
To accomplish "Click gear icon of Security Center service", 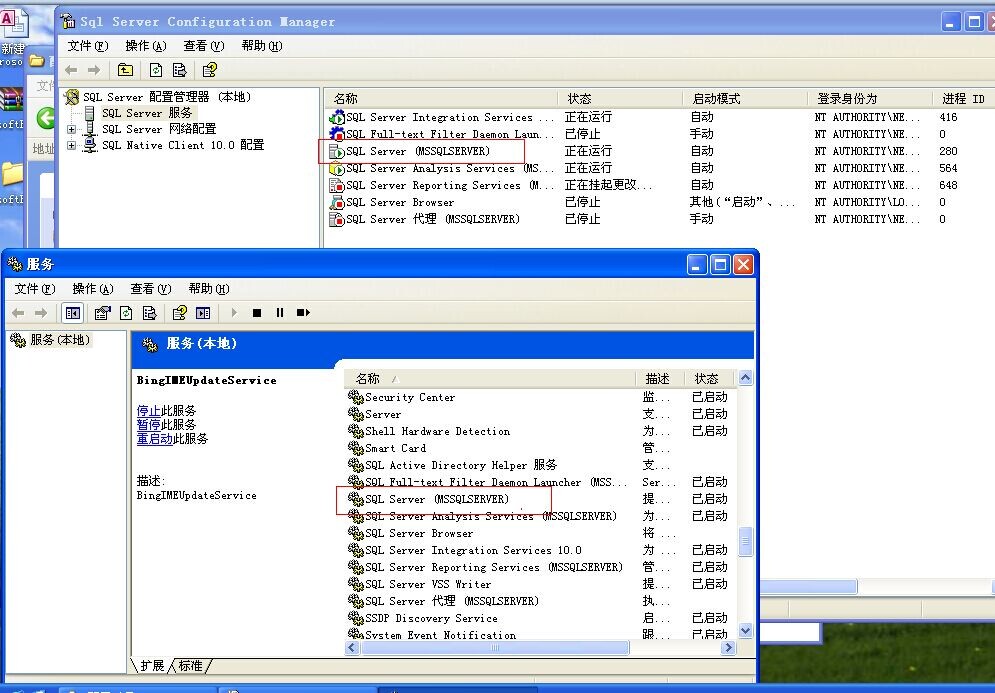I will [355, 397].
